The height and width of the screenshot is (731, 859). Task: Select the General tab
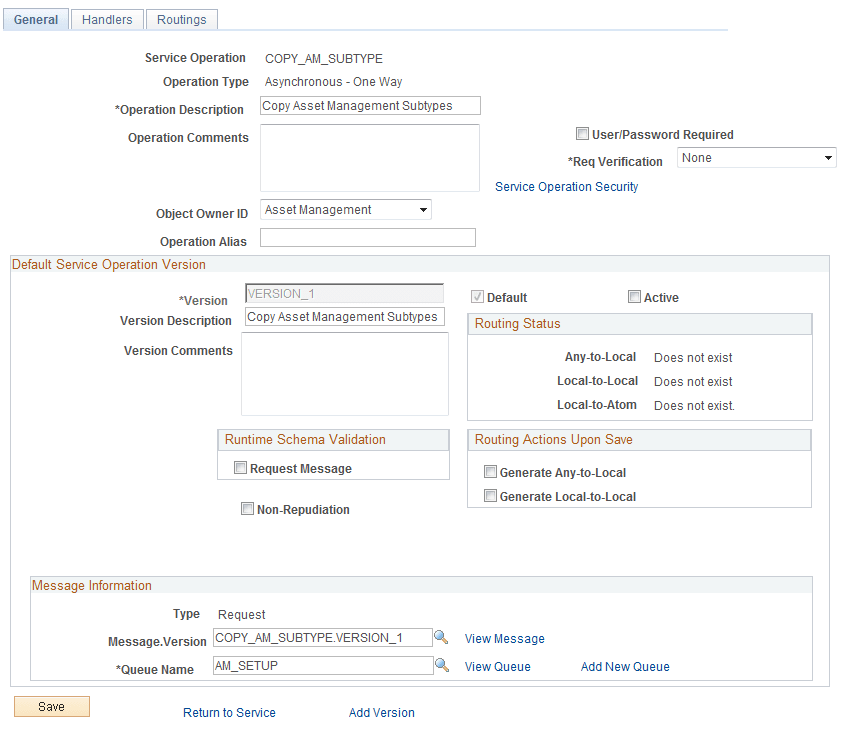35,18
